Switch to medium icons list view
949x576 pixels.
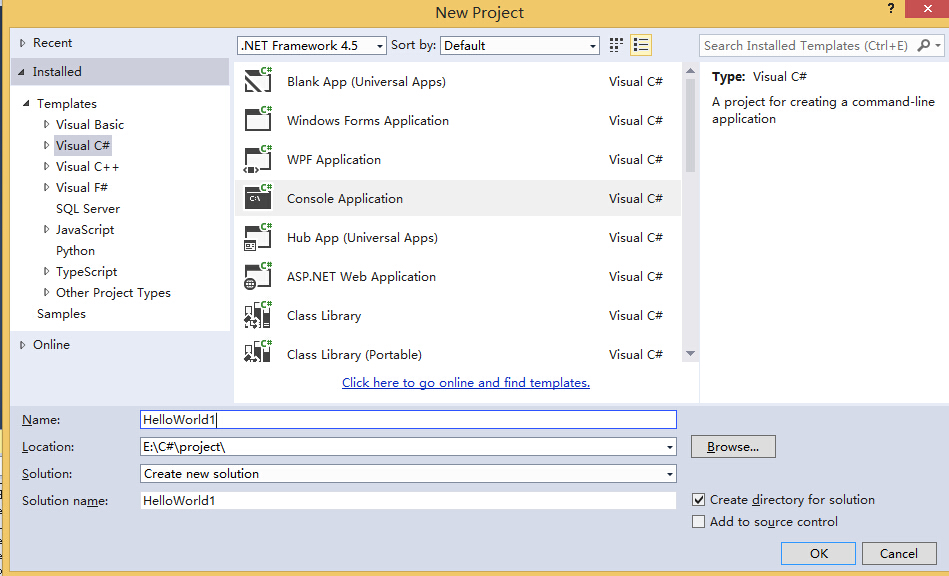click(x=640, y=45)
